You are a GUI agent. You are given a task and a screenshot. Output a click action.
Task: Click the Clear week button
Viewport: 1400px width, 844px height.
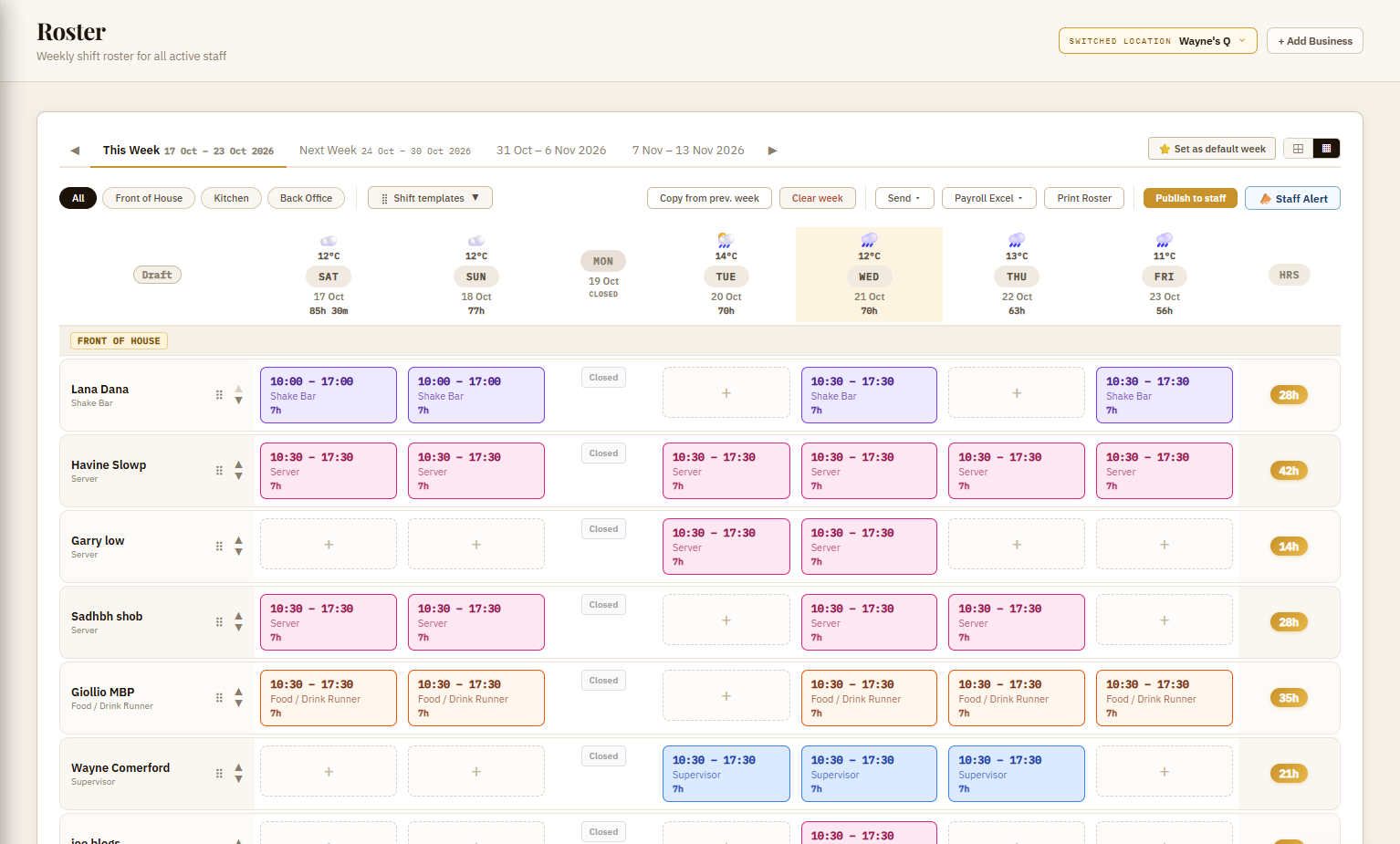click(818, 198)
